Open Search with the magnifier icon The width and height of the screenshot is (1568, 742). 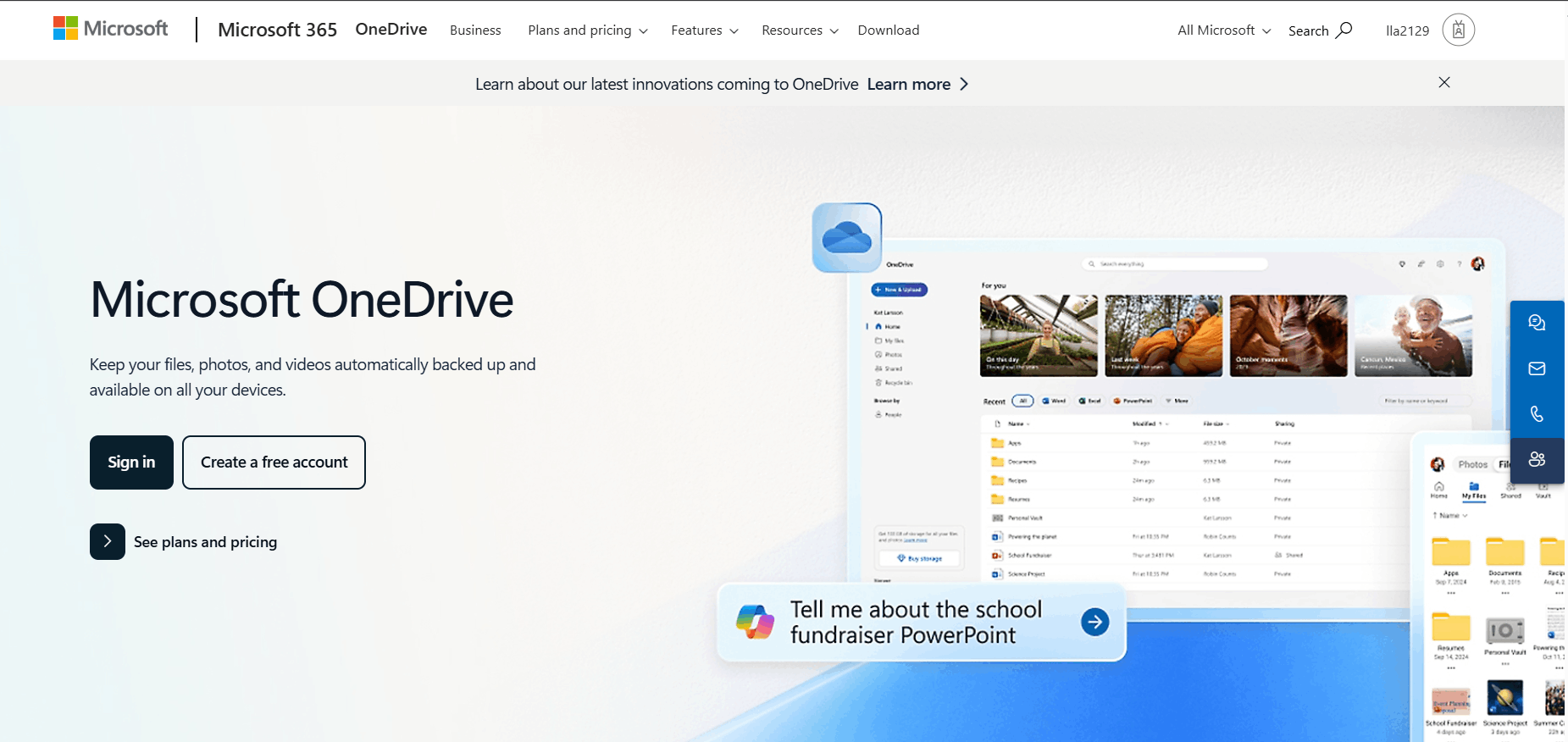1320,30
